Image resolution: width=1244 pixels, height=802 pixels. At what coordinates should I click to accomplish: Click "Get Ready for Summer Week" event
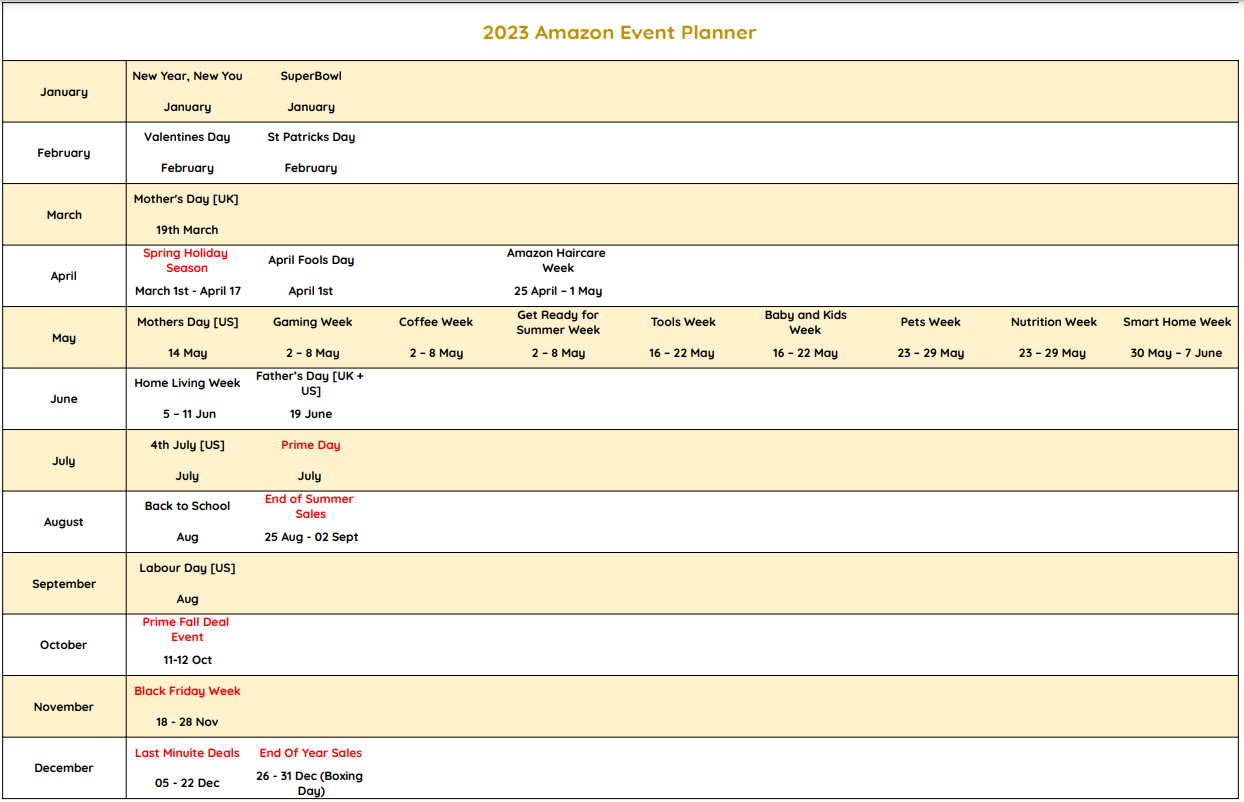pyautogui.click(x=558, y=322)
